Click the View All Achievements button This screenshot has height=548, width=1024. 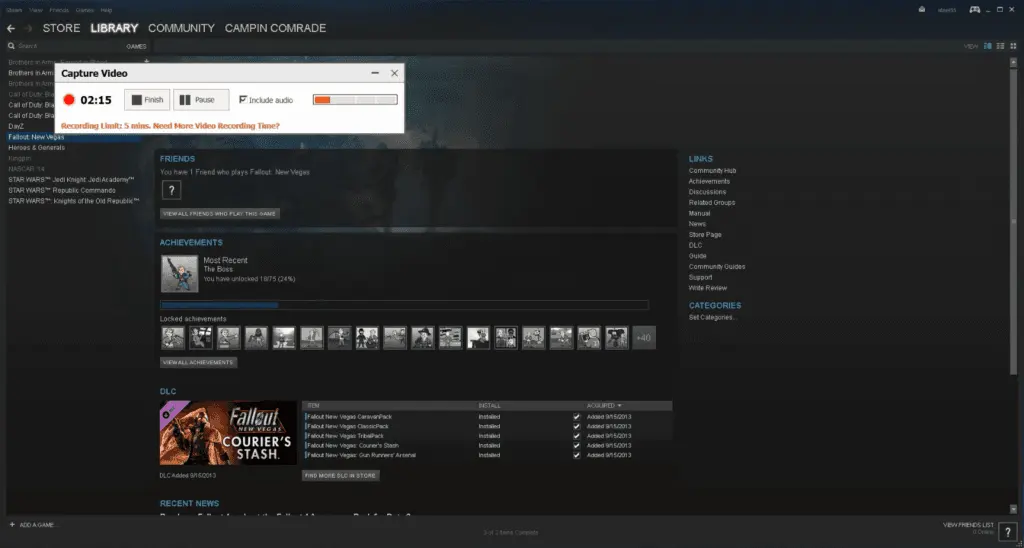click(x=199, y=363)
